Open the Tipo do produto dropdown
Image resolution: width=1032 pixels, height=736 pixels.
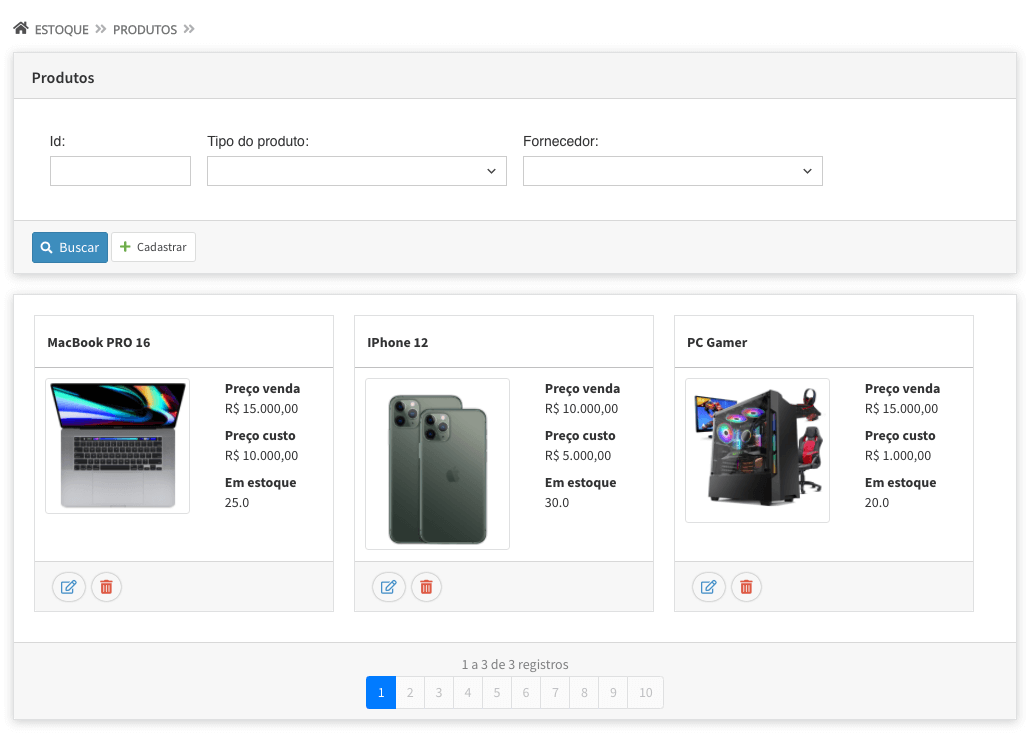pyautogui.click(x=356, y=171)
